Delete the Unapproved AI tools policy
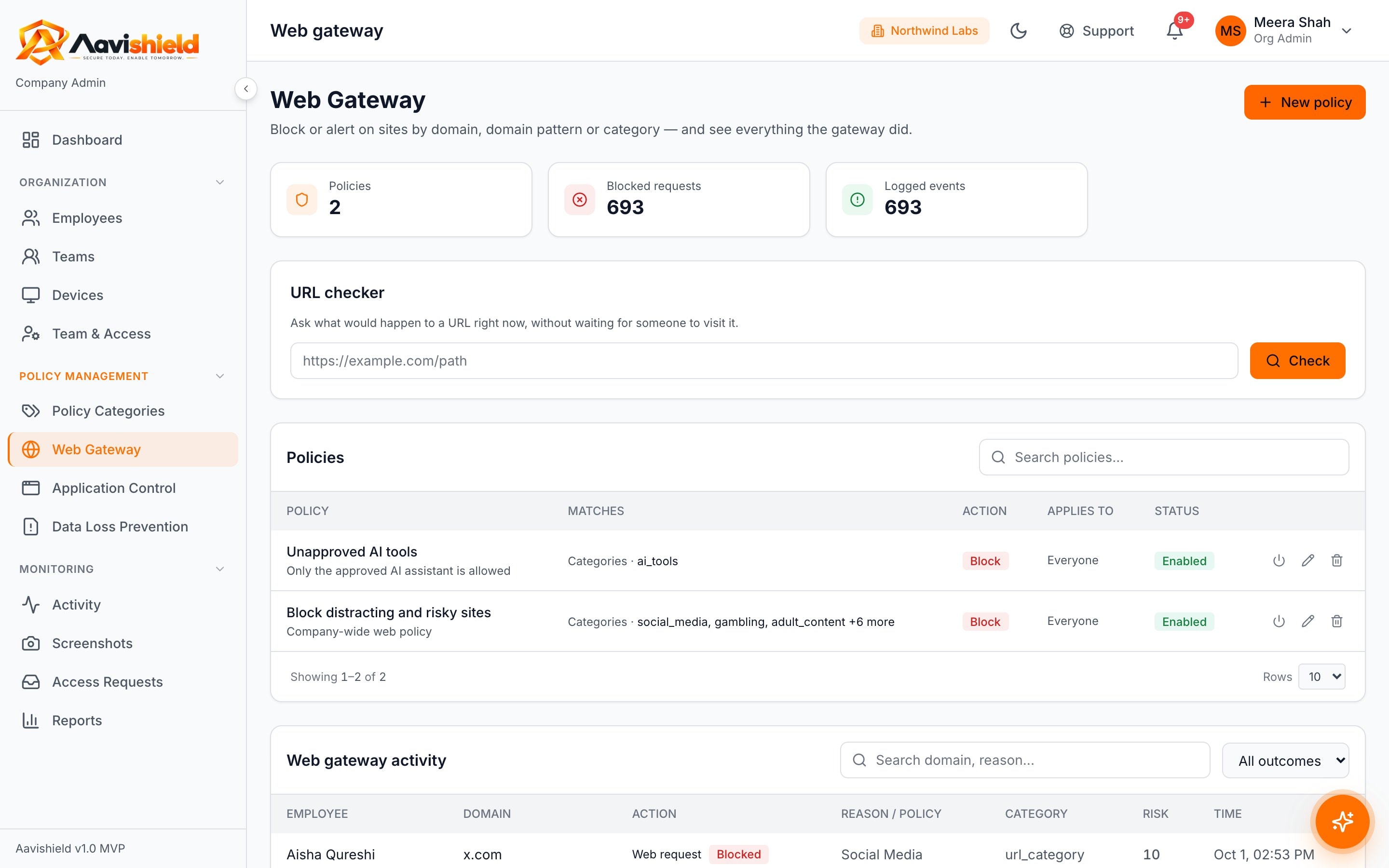Image resolution: width=1389 pixels, height=868 pixels. coord(1337,560)
